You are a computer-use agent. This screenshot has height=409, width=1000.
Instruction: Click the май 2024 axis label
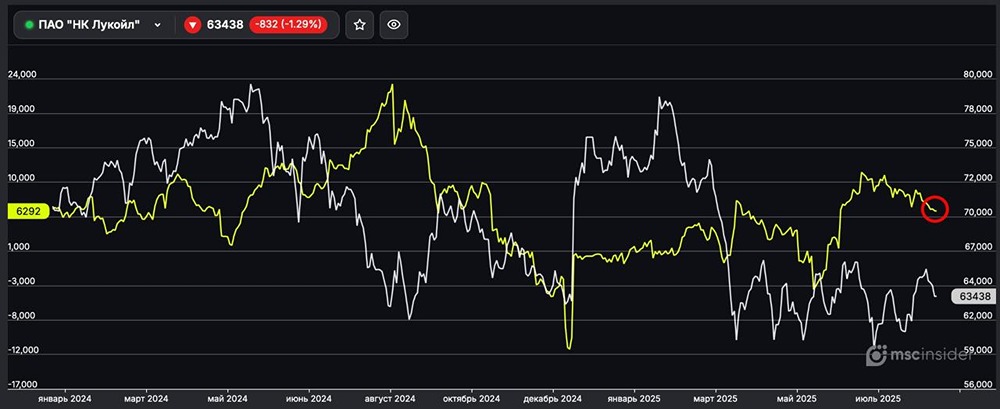tap(228, 398)
